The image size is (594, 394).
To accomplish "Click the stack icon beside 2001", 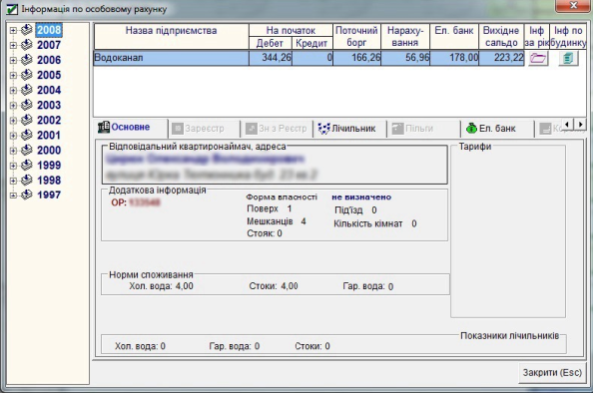I will 27,135.
